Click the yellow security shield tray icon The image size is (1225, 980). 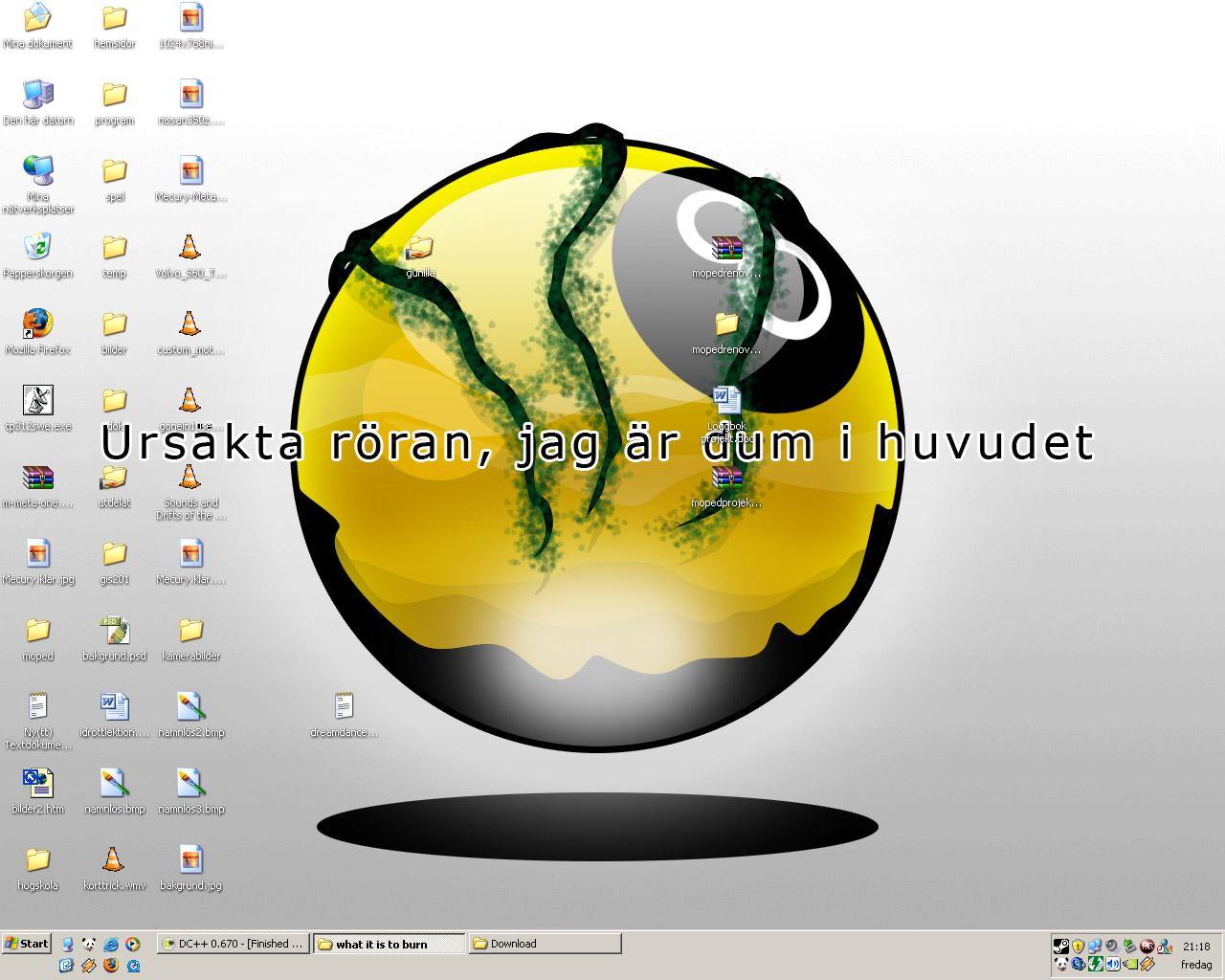1078,947
